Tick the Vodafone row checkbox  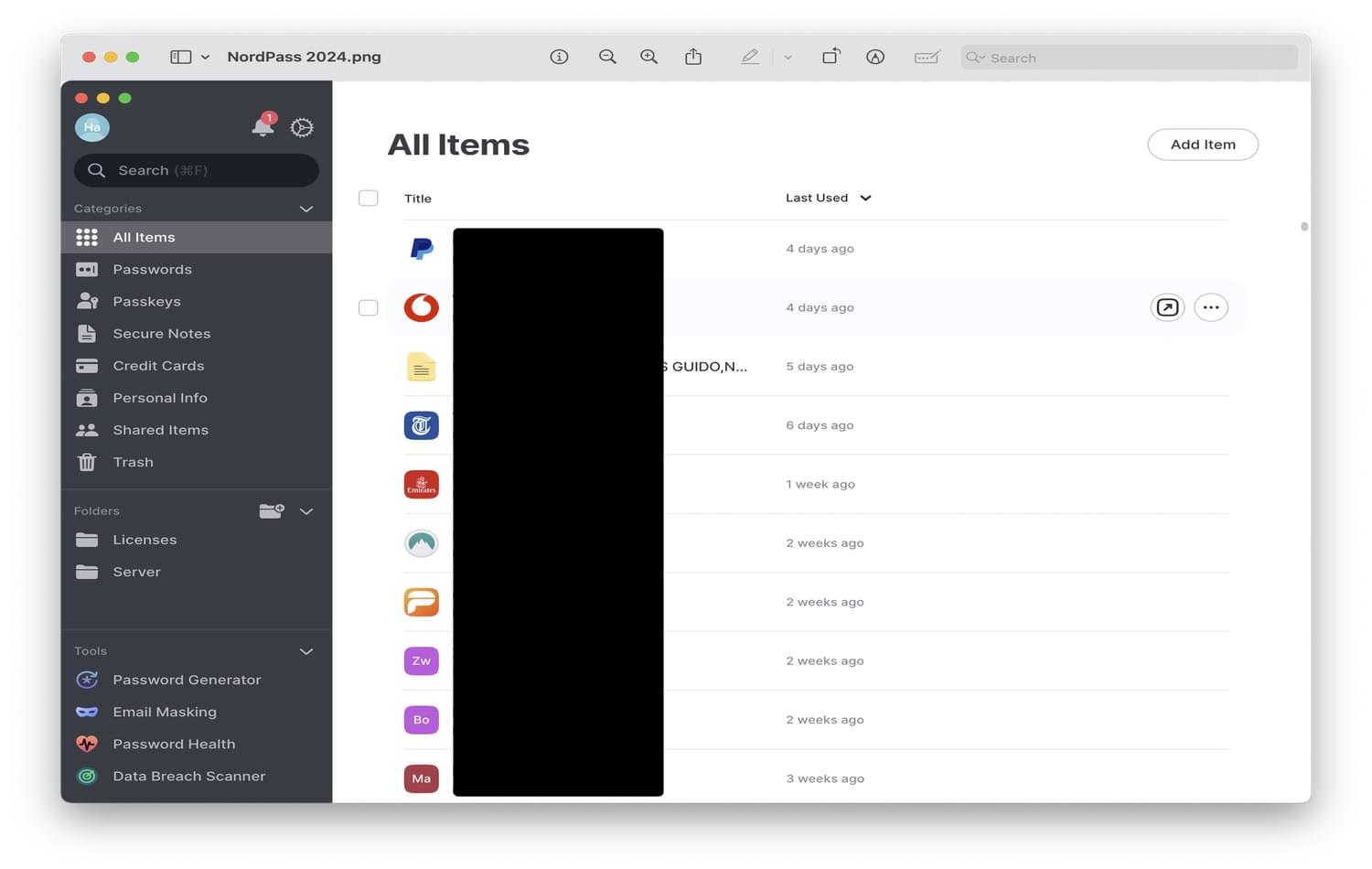369,307
